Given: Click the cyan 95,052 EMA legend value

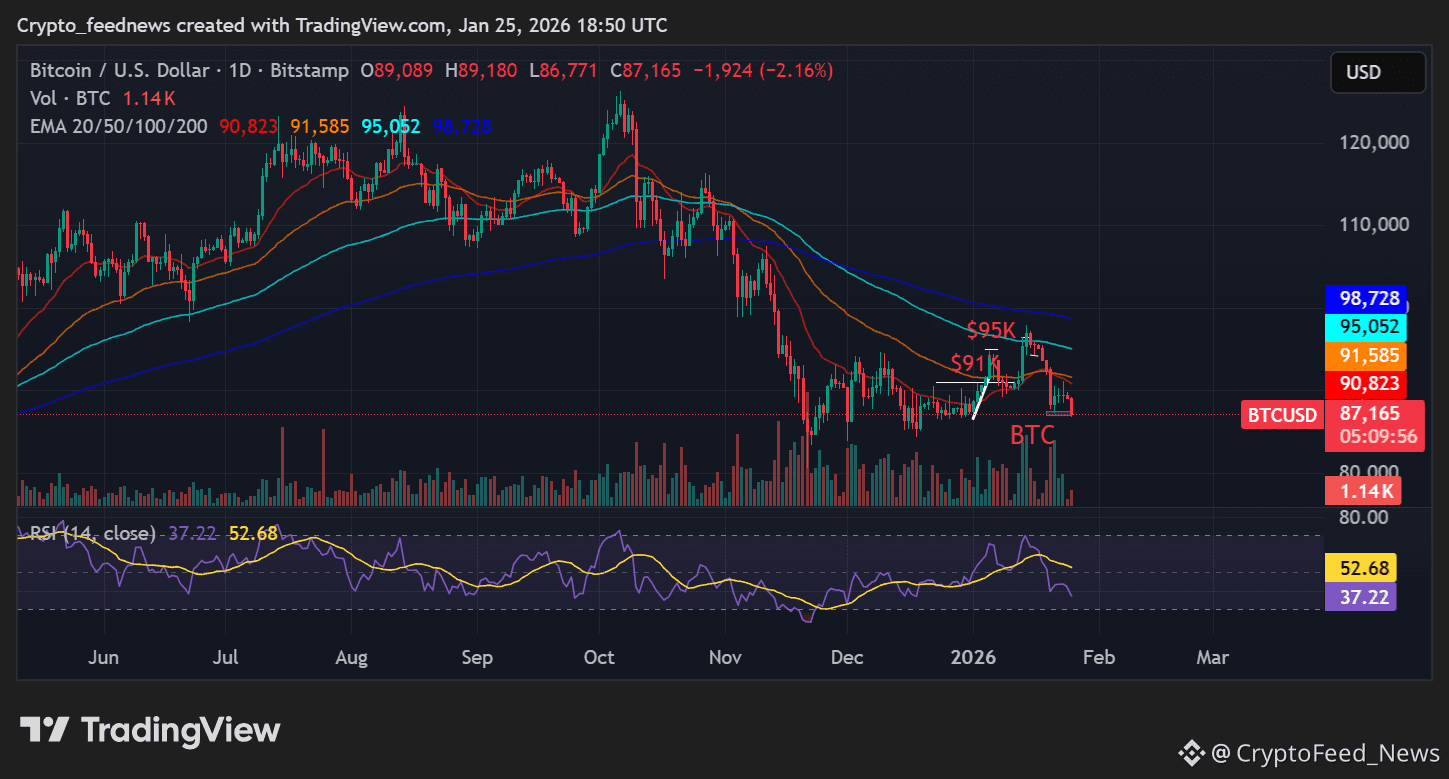Looking at the screenshot, I should click(391, 127).
